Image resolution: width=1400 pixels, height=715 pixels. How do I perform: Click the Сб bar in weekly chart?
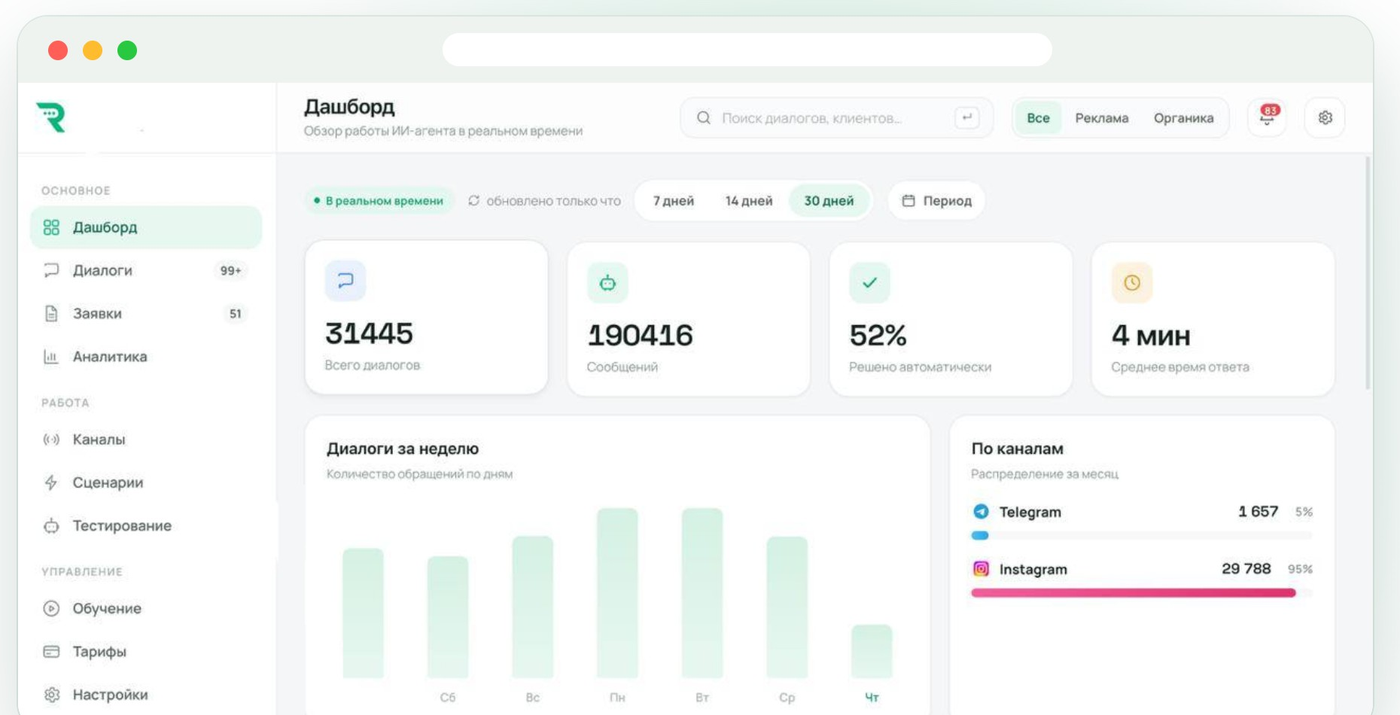click(448, 617)
